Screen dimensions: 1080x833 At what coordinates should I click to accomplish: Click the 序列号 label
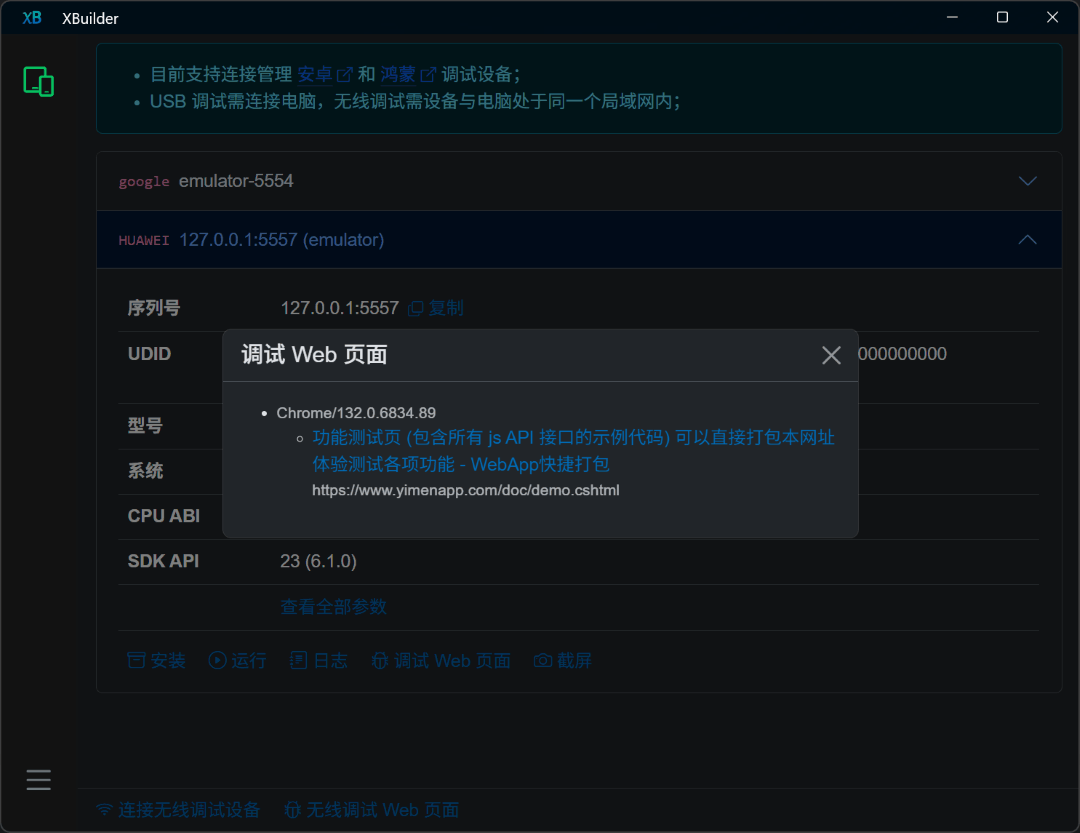[154, 308]
